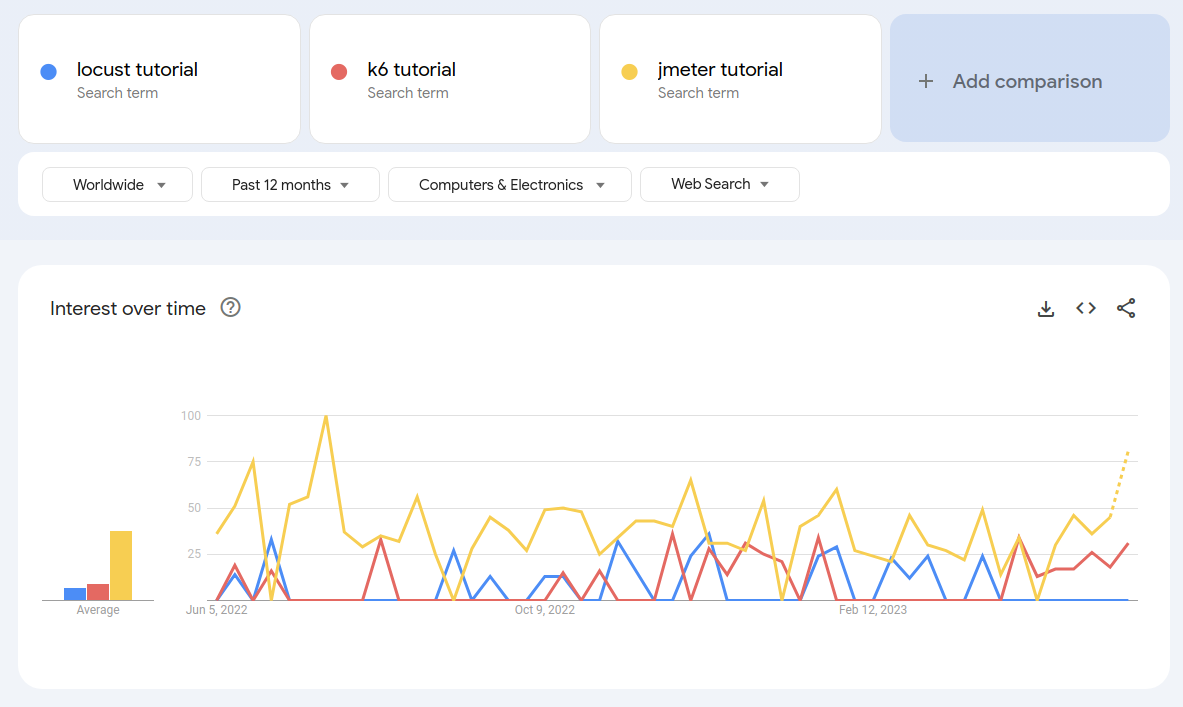
Task: Add a new comparison term
Action: pyautogui.click(x=1030, y=78)
